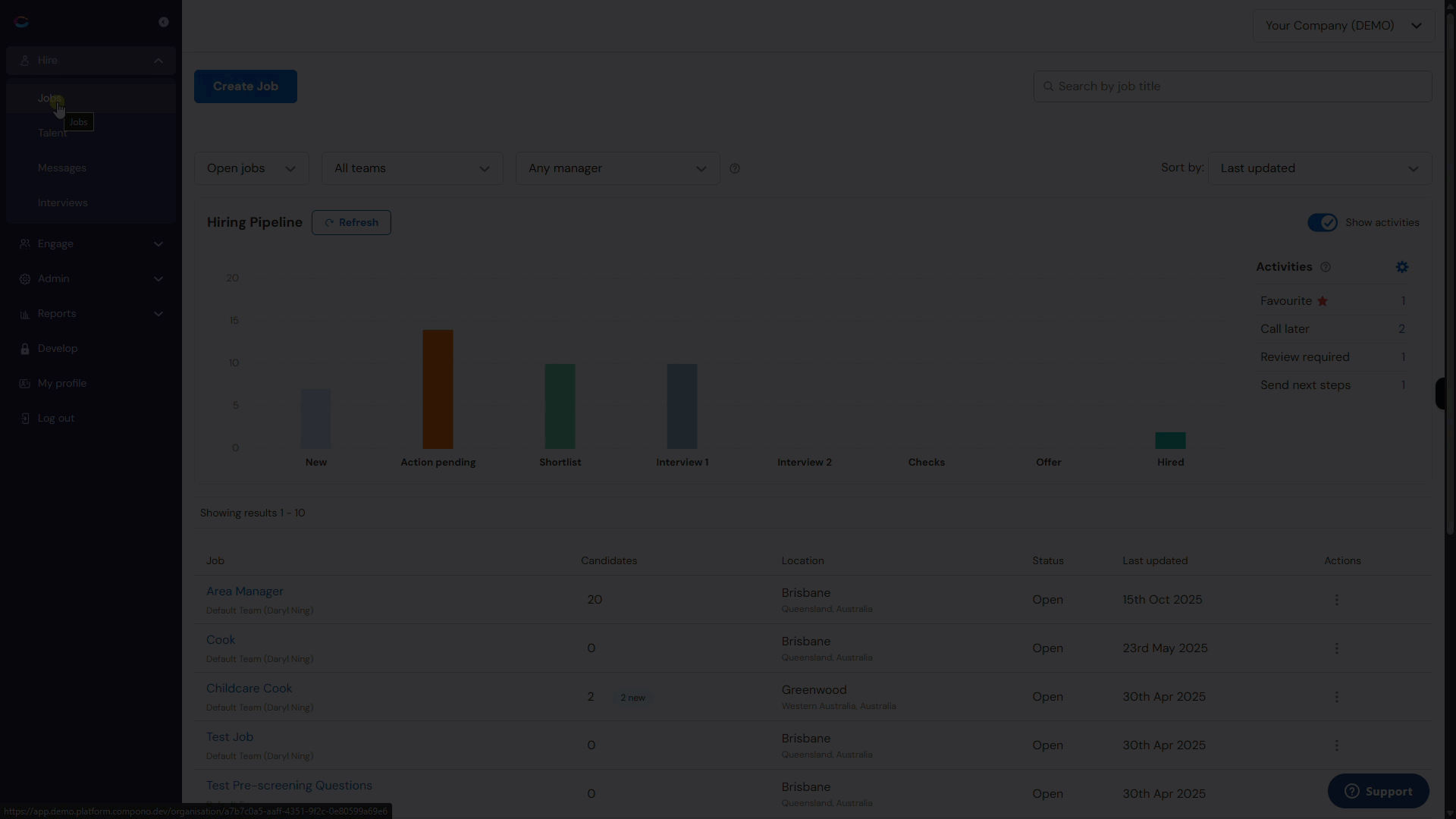Click the orange Action pending bar
Viewport: 1456px width, 819px height.
pyautogui.click(x=438, y=389)
